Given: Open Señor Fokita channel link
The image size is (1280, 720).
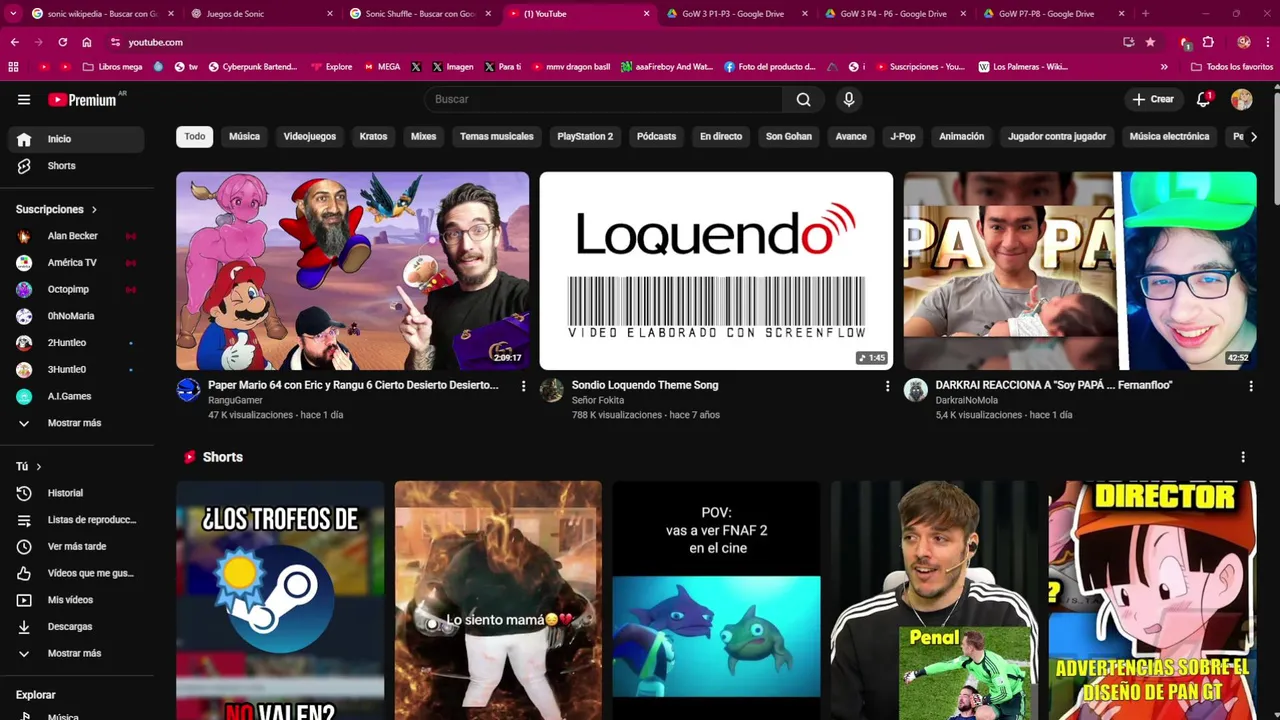Looking at the screenshot, I should 598,400.
